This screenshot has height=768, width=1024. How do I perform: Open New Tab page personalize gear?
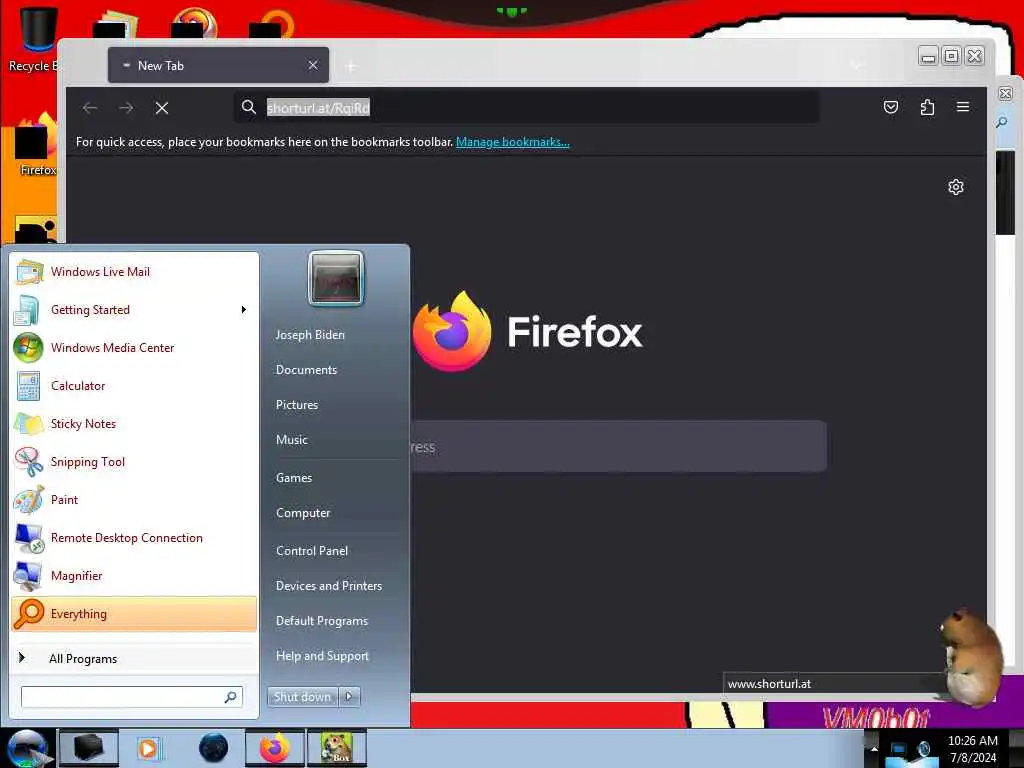coord(955,187)
